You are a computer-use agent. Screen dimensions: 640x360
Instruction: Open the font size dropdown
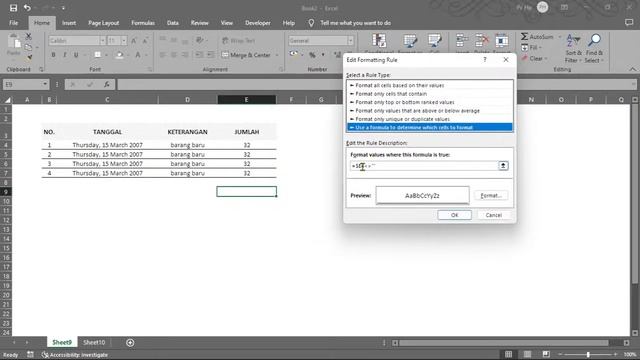pos(124,40)
